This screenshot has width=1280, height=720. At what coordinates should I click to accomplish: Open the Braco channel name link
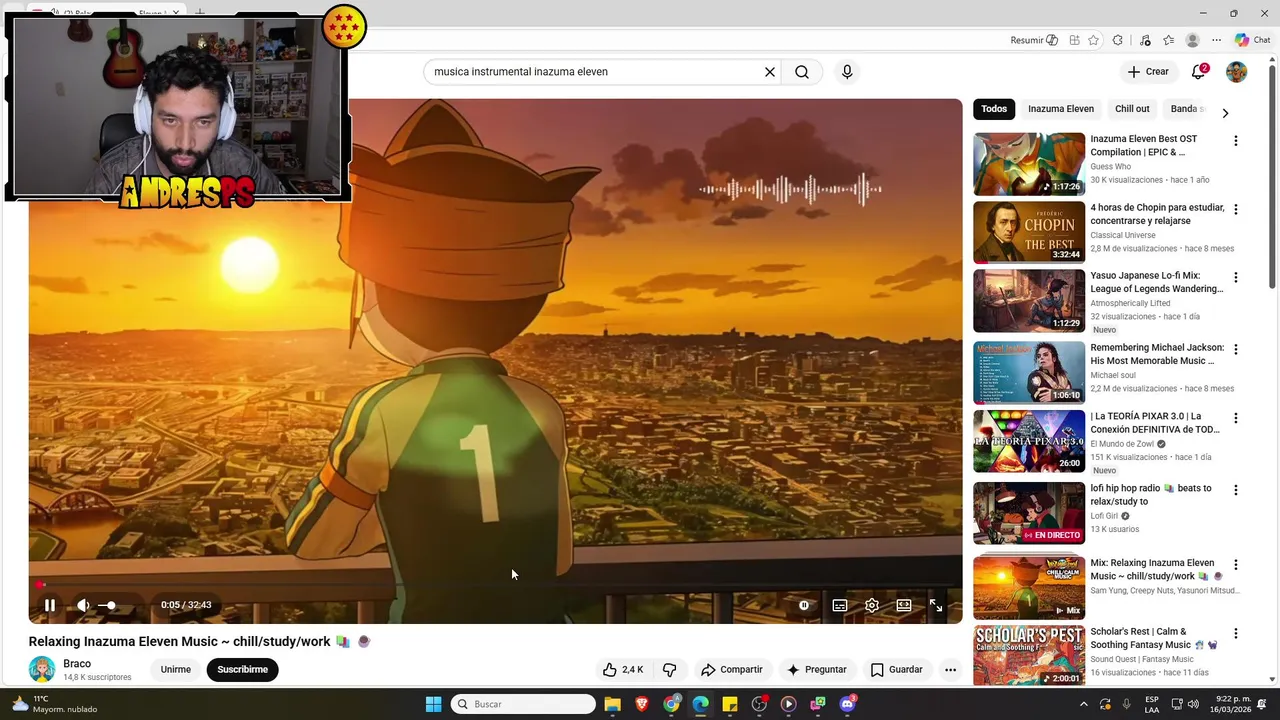point(77,663)
